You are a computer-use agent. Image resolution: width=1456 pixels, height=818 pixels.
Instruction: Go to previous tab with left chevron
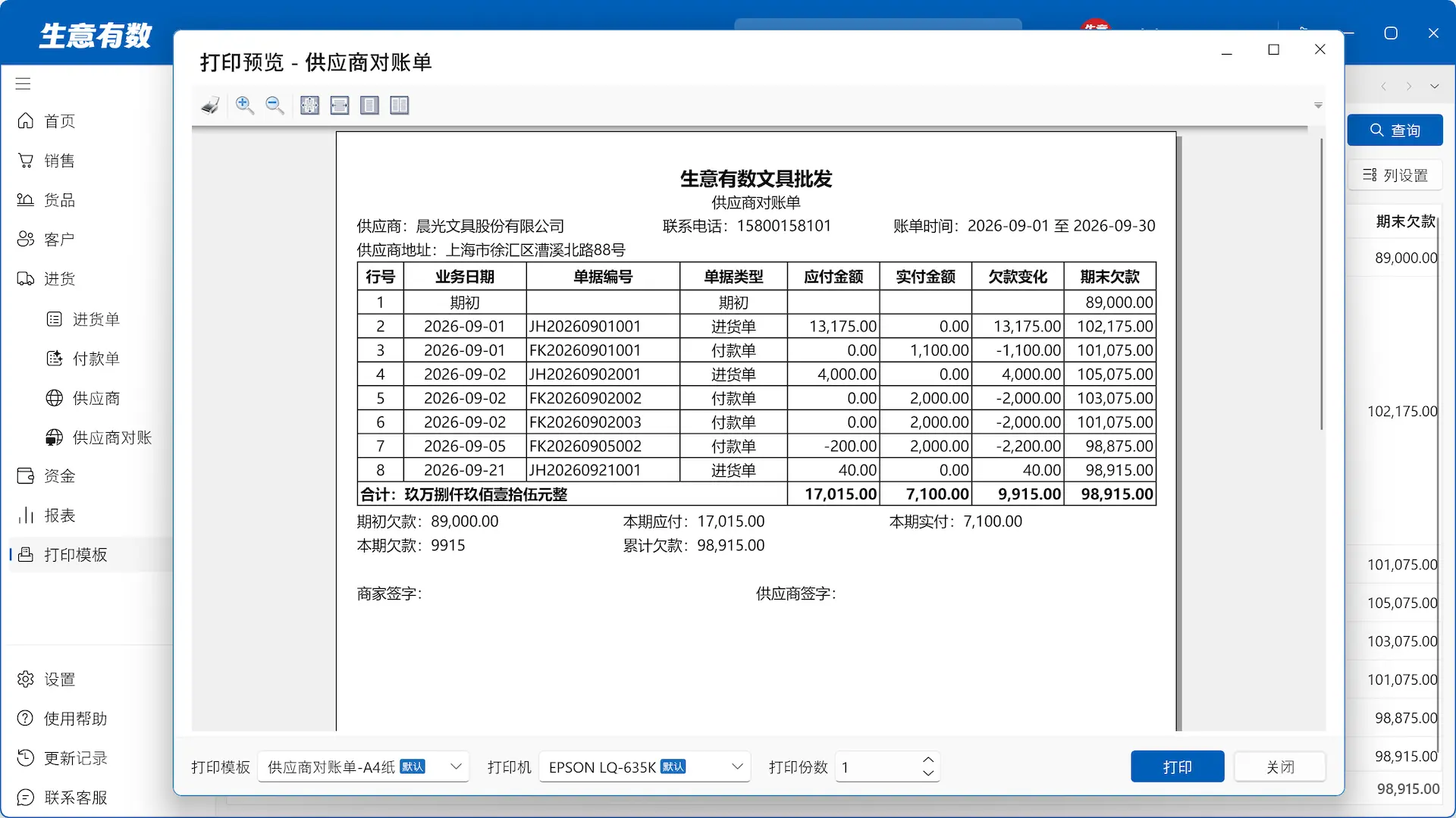[1384, 86]
